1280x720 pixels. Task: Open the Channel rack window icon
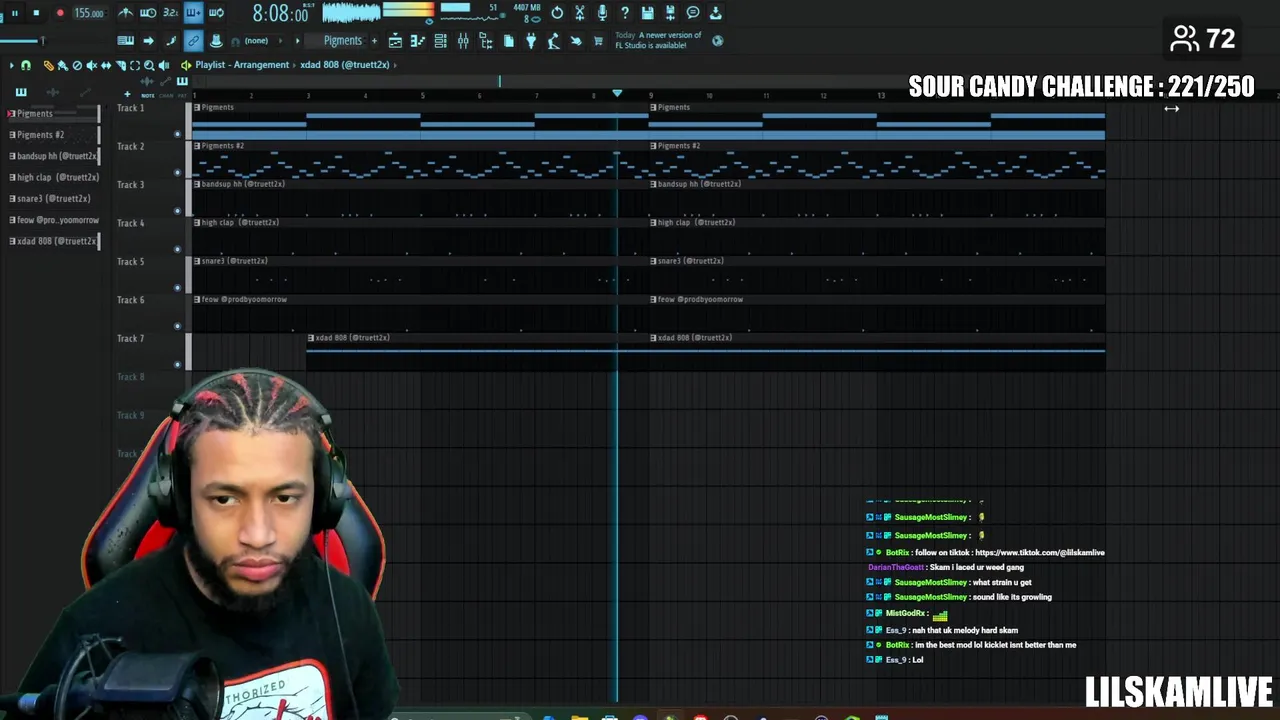pyautogui.click(x=440, y=41)
